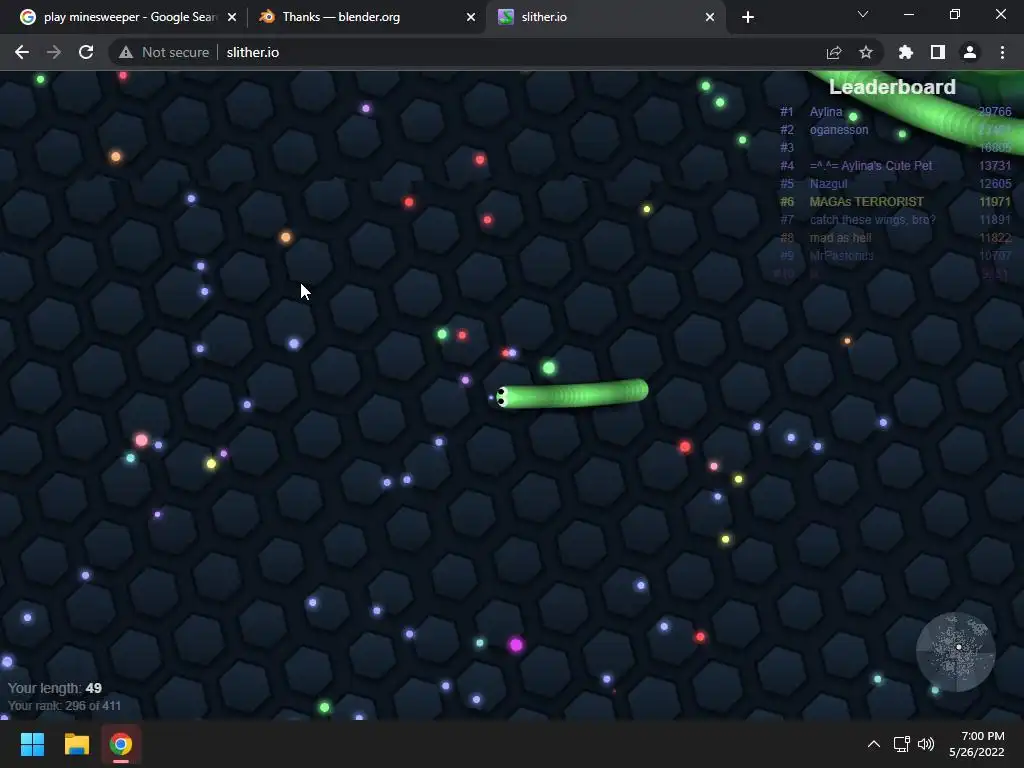Click leaderboard entry catch these wings, bro?
The height and width of the screenshot is (768, 1024).
pos(872,219)
